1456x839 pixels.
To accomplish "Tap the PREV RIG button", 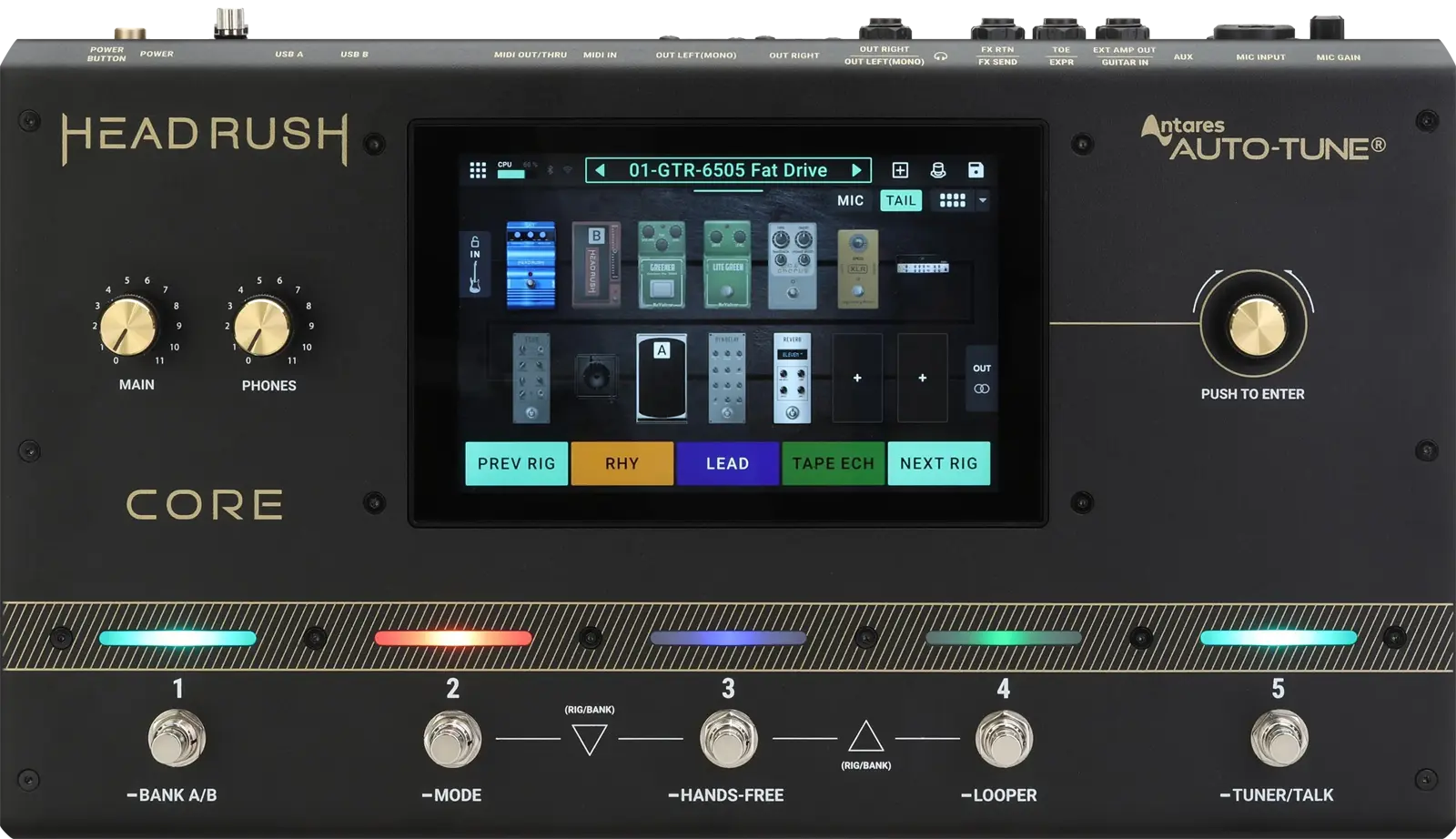I will click(x=516, y=463).
